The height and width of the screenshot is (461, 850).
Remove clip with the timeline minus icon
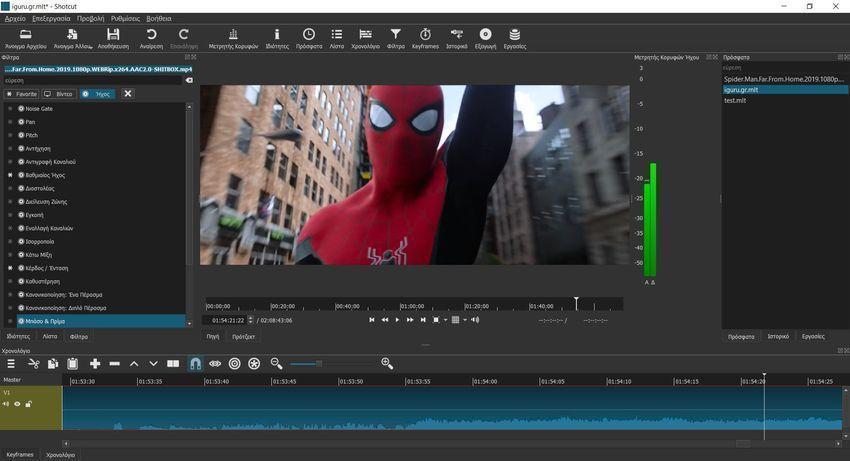click(x=114, y=364)
